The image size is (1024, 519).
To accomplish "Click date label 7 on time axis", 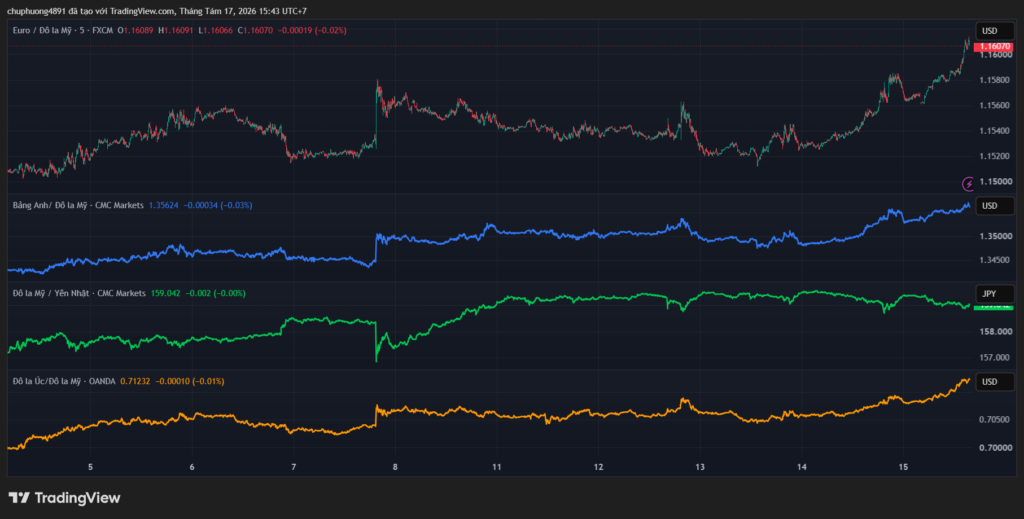I will [293, 467].
